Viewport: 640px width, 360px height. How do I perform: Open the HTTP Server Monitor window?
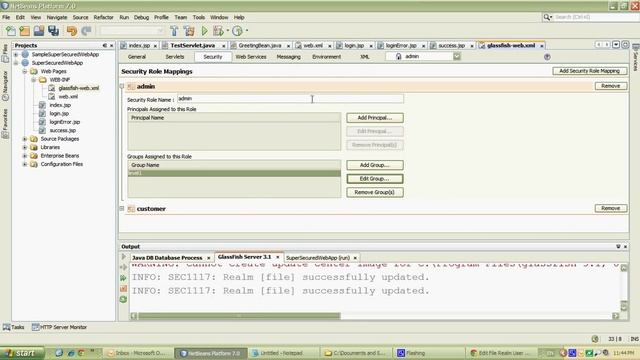pyautogui.click(x=59, y=327)
